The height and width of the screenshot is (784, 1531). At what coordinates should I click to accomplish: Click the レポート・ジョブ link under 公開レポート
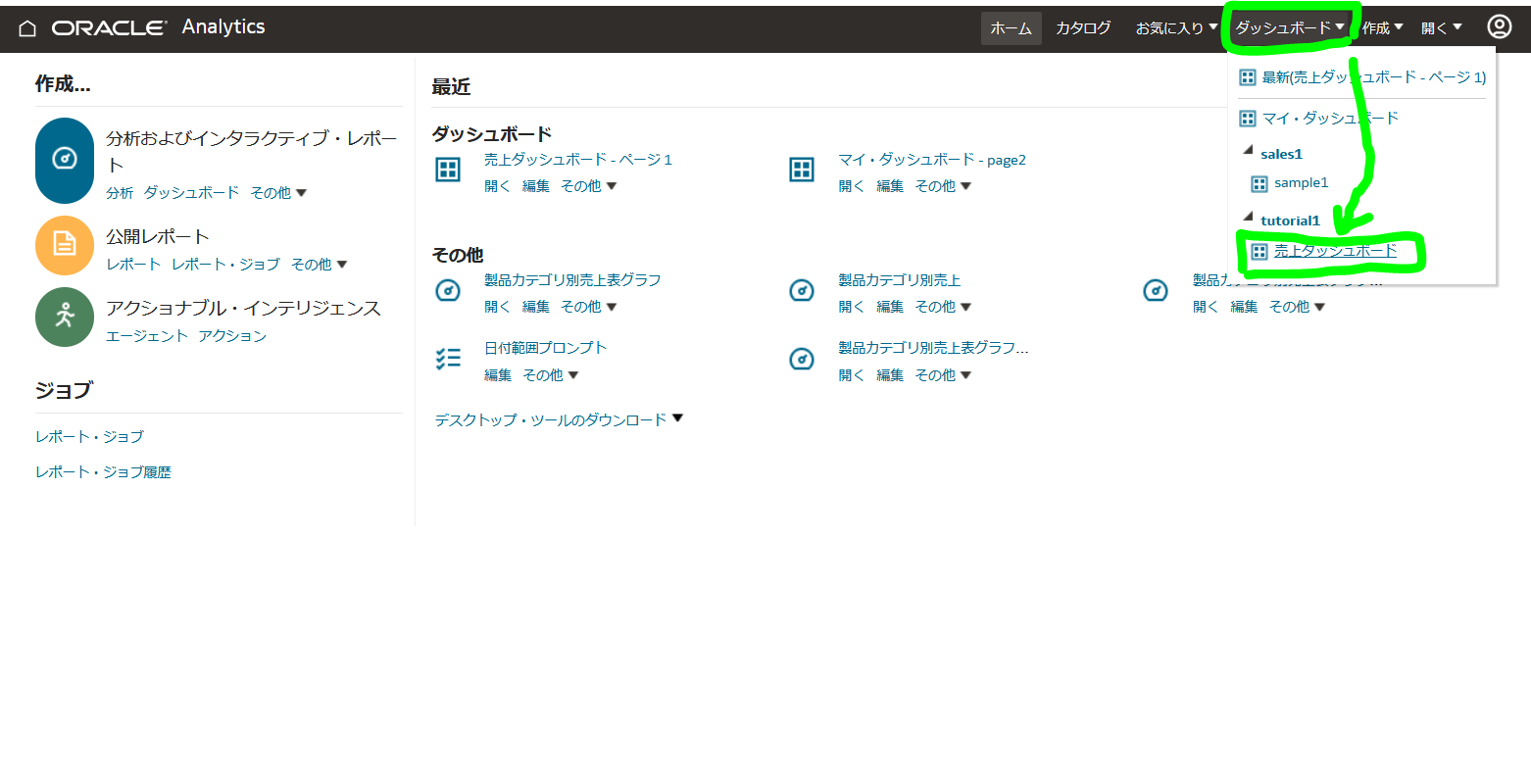[225, 265]
